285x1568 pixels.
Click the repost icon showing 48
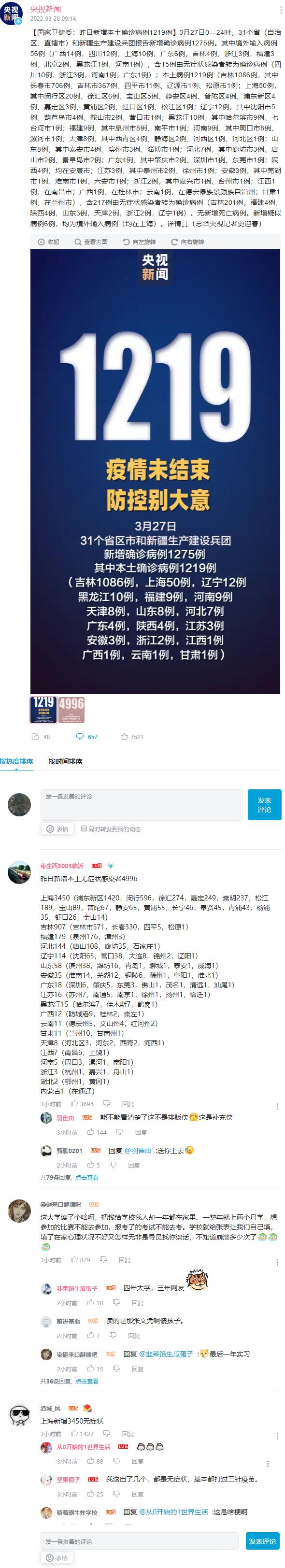tap(35, 737)
